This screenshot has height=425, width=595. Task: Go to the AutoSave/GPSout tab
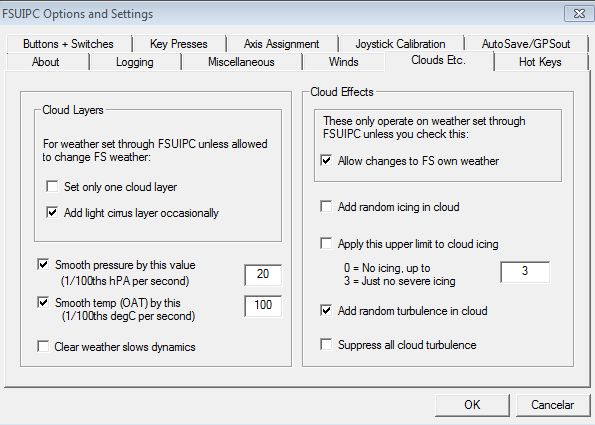(526, 44)
